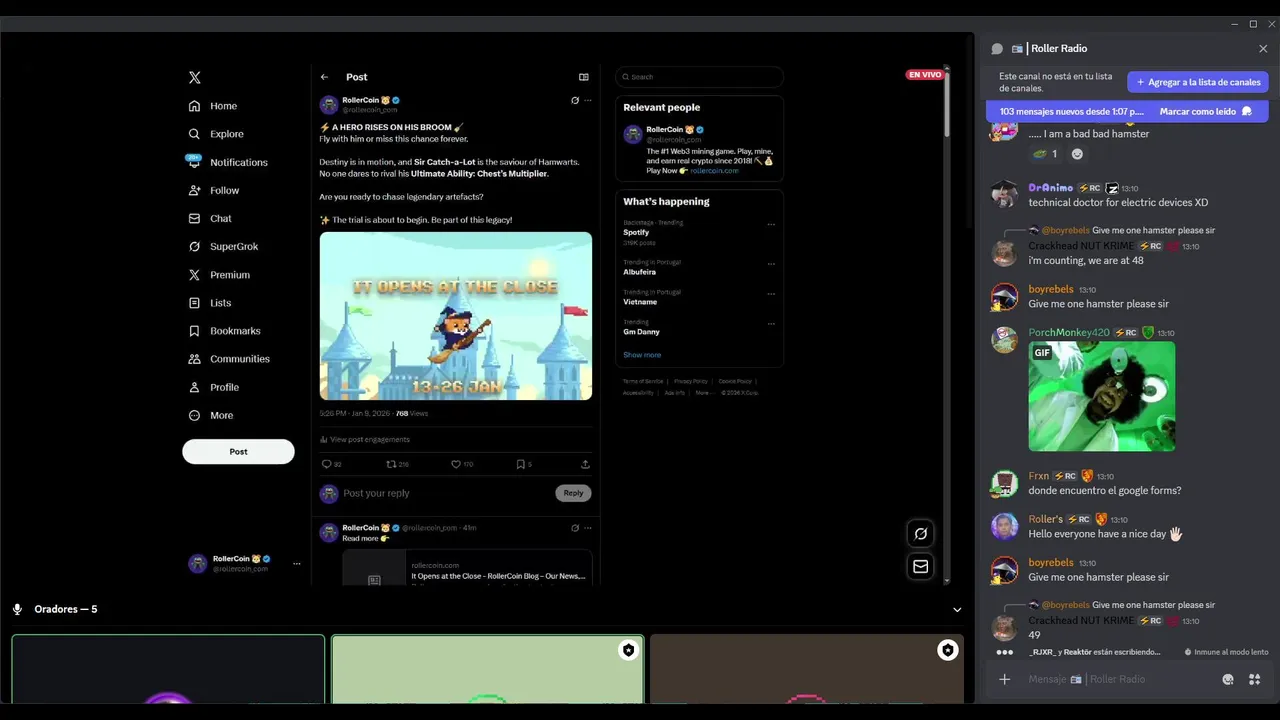Open the rollercoin.com link in Relevant people
1280x720 pixels.
[714, 171]
